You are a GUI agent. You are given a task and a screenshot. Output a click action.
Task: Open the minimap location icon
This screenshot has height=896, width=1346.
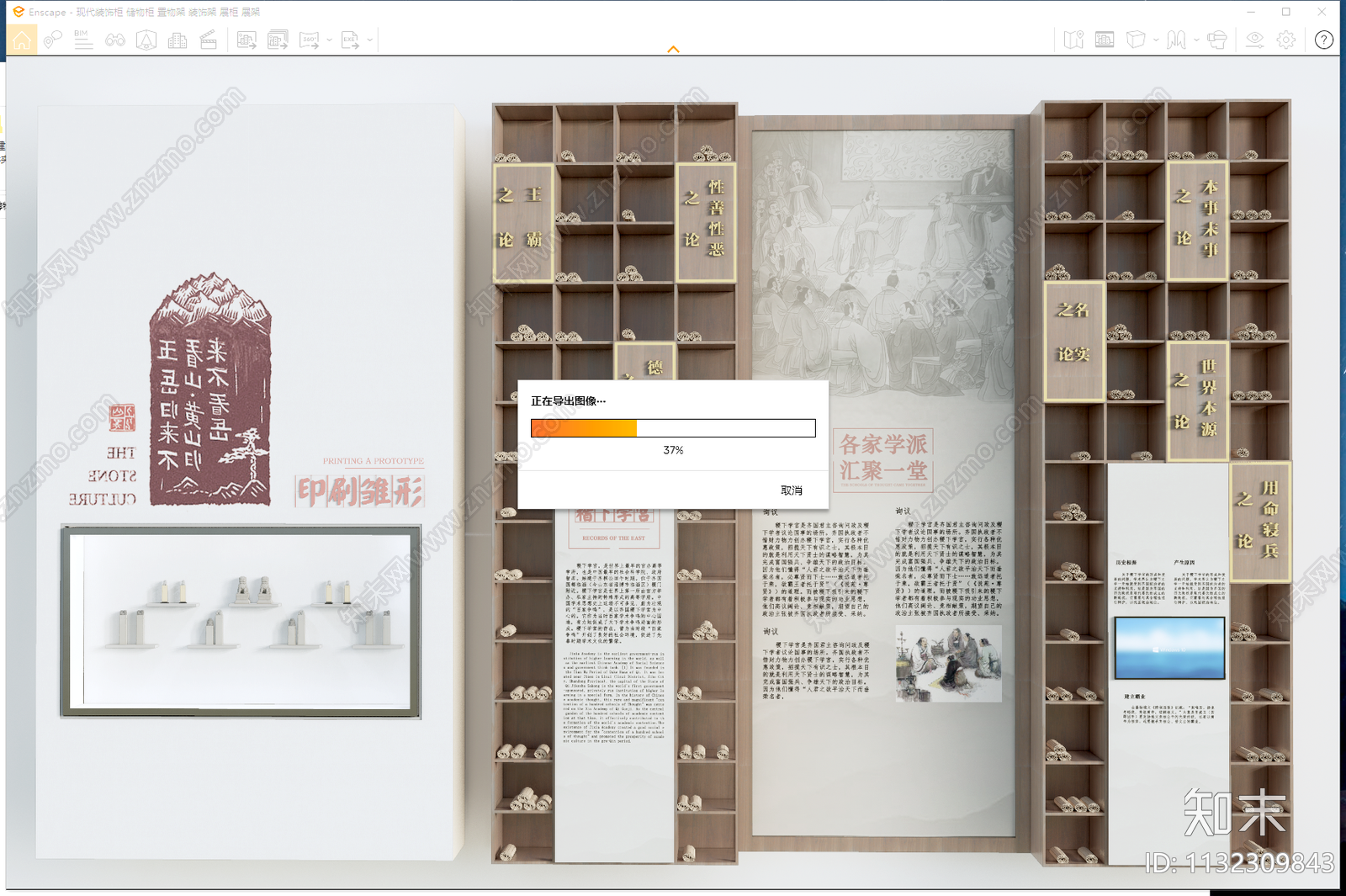1073,40
